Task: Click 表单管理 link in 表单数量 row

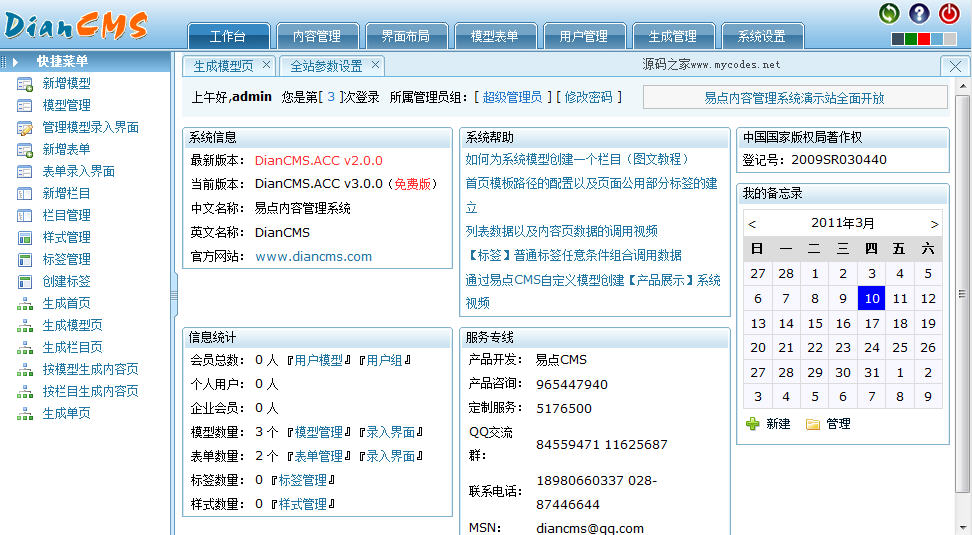Action: coord(319,456)
